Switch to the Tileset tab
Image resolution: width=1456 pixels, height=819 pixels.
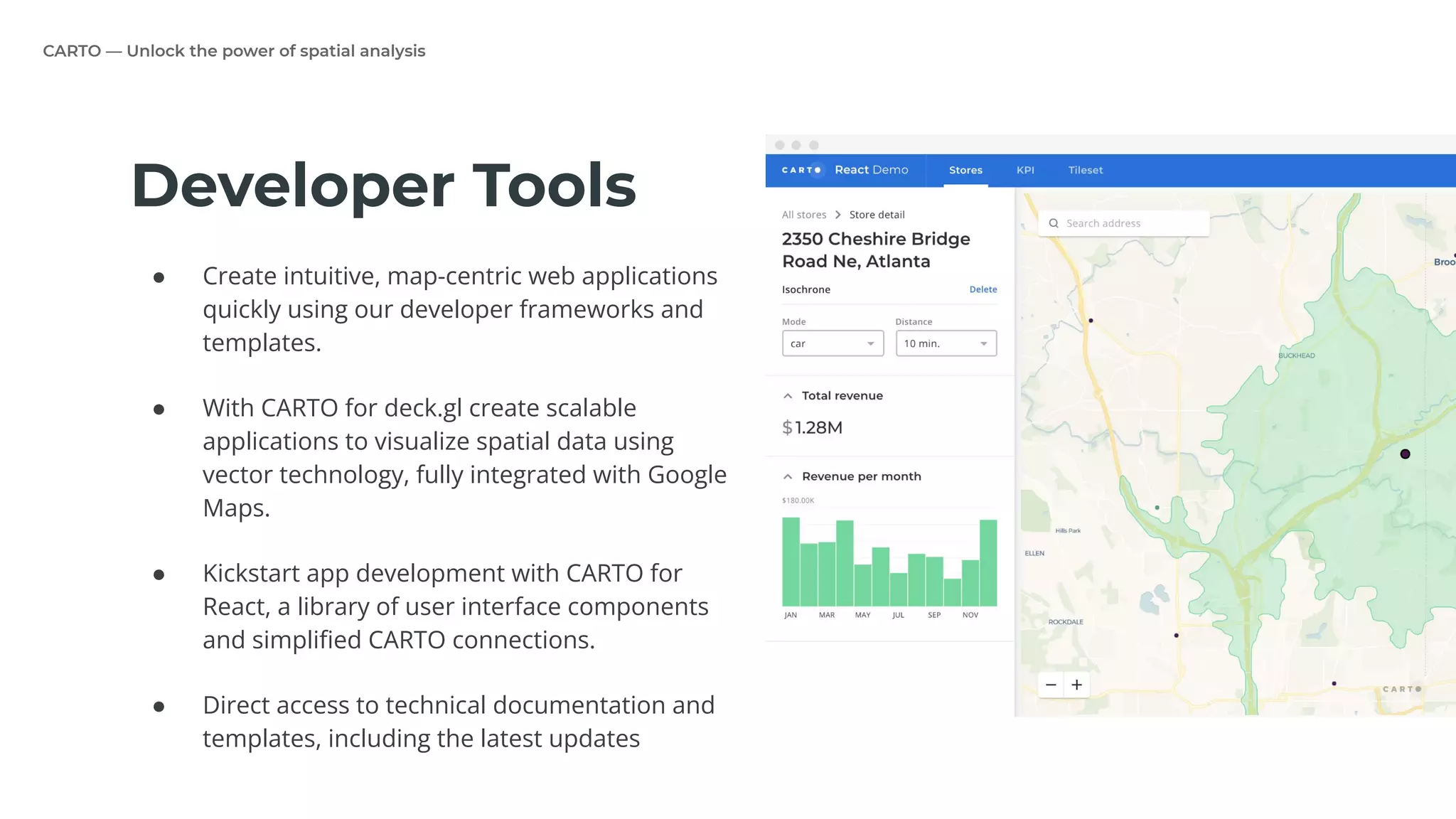coord(1086,170)
